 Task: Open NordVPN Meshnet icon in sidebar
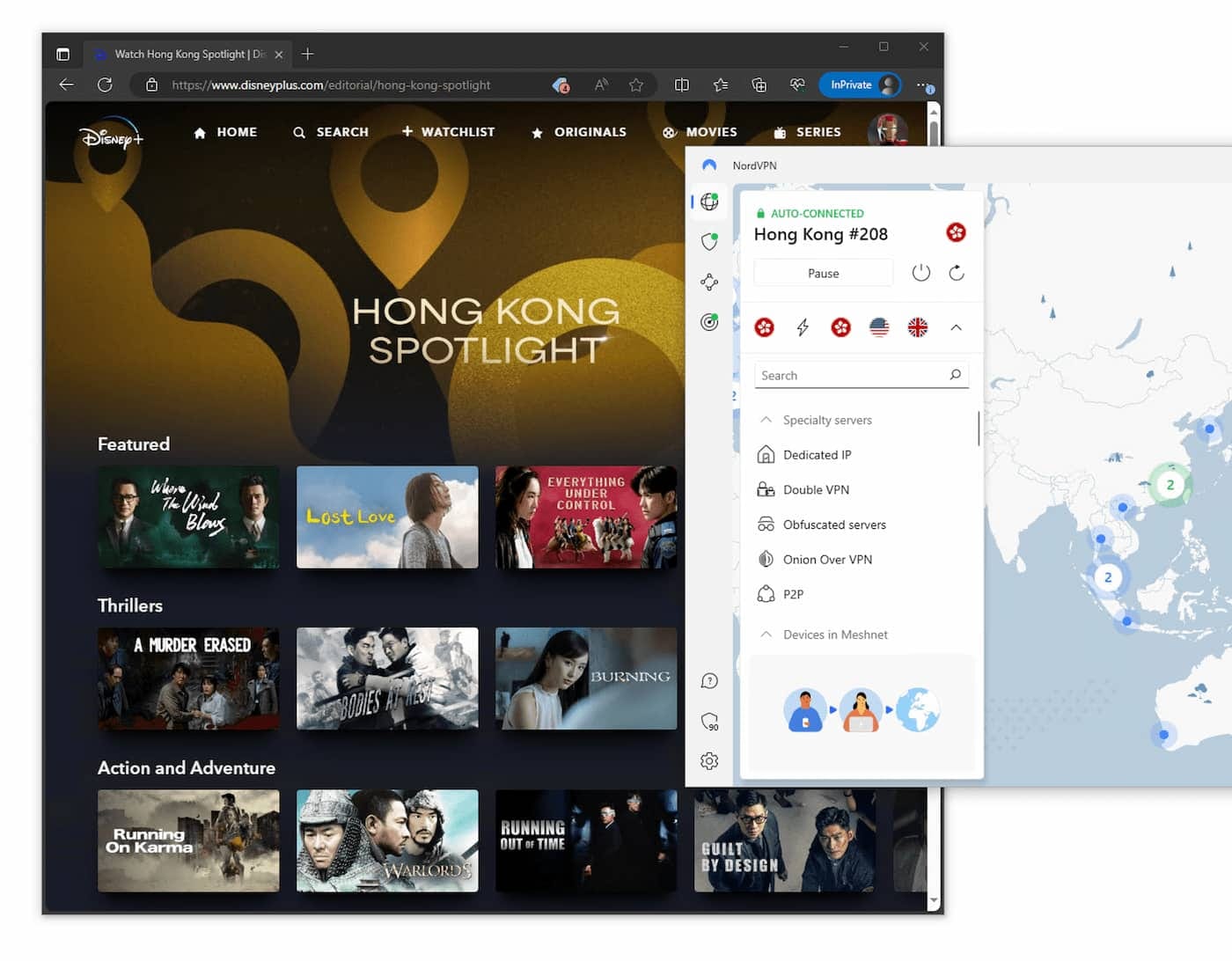pos(709,282)
